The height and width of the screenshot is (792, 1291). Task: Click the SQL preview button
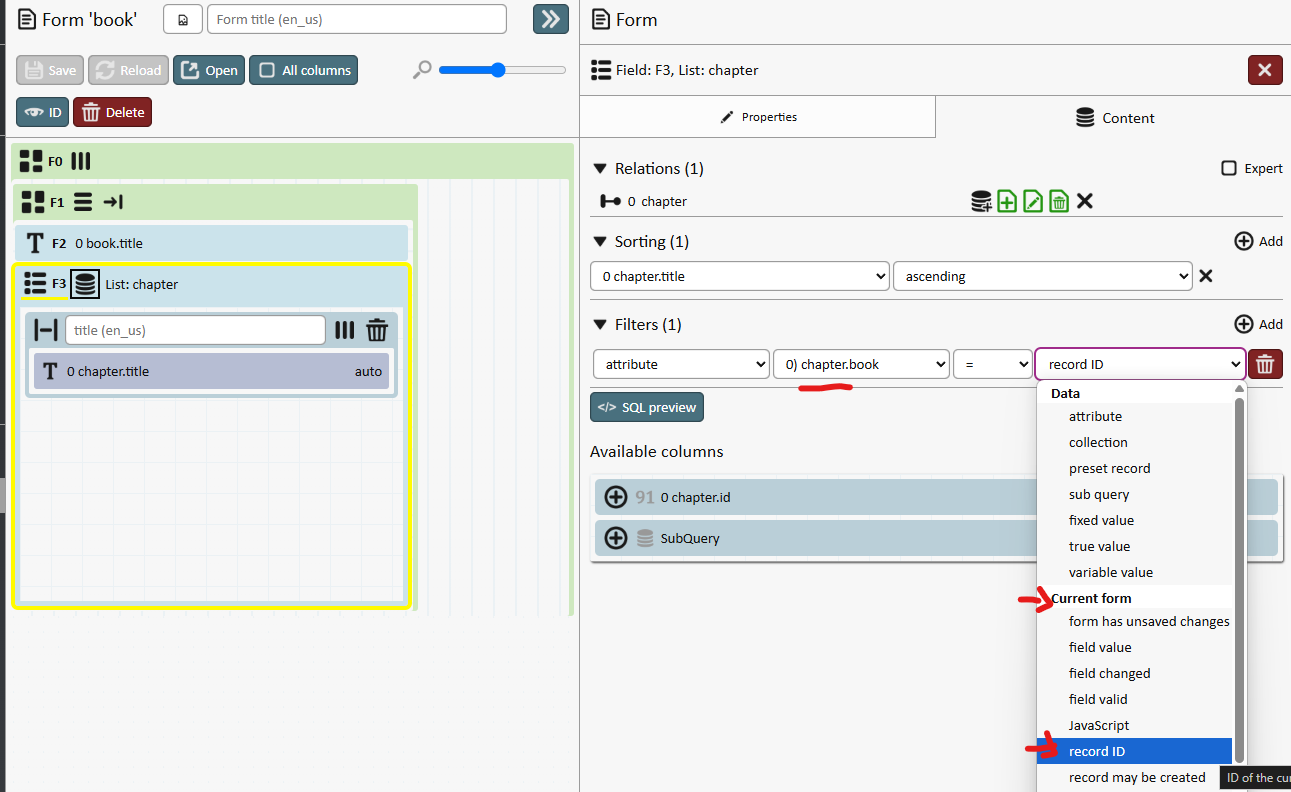[x=646, y=407]
